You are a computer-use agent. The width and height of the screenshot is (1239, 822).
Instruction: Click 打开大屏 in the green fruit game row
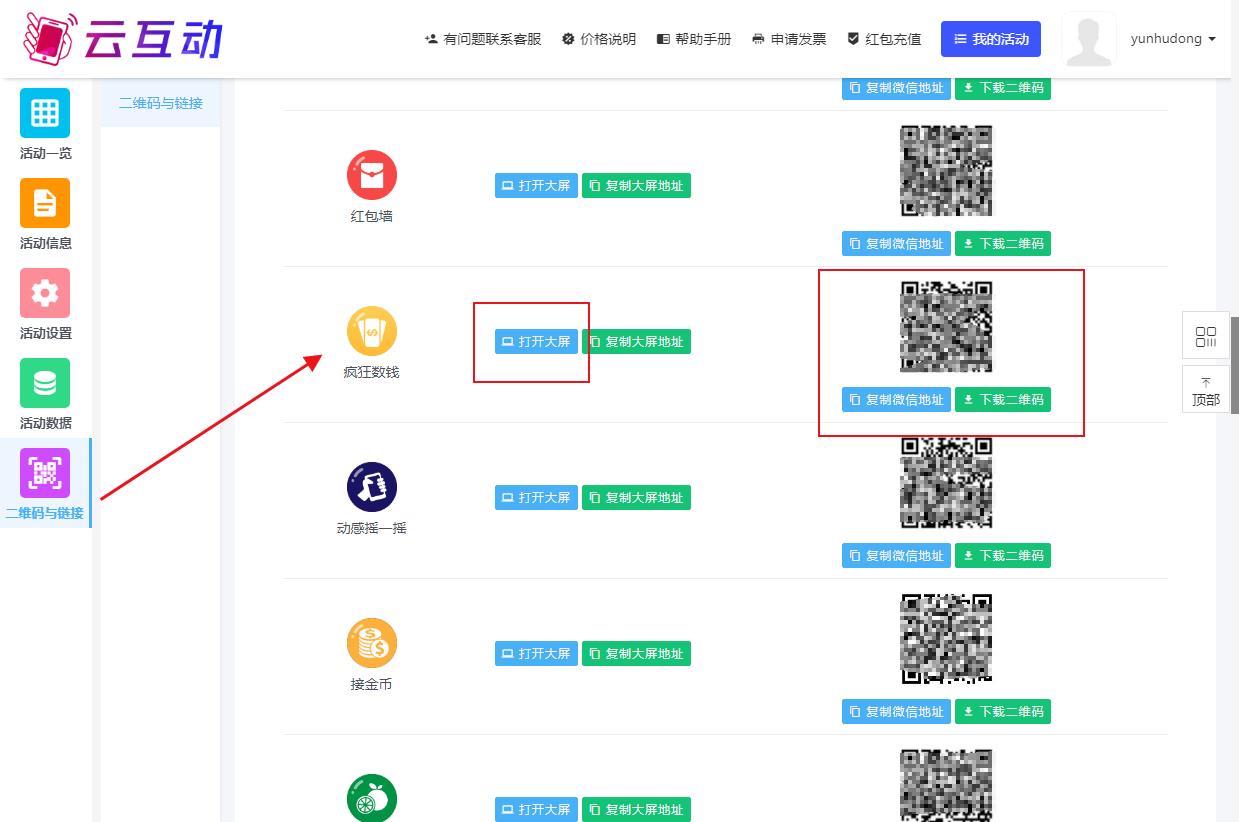[x=536, y=810]
